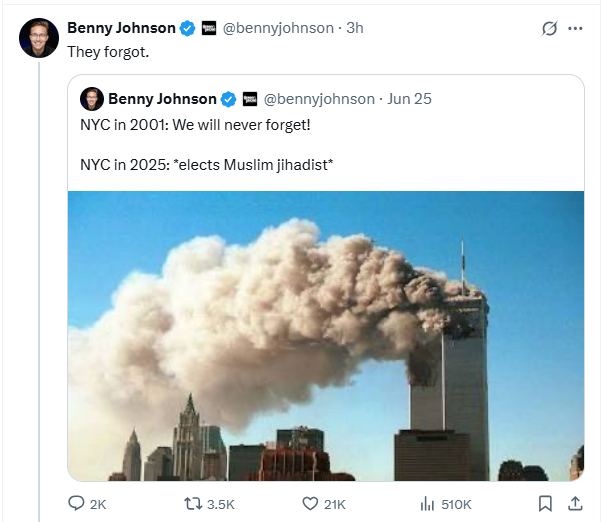Bookmark this post
Screen dimensions: 601x522
point(545,504)
